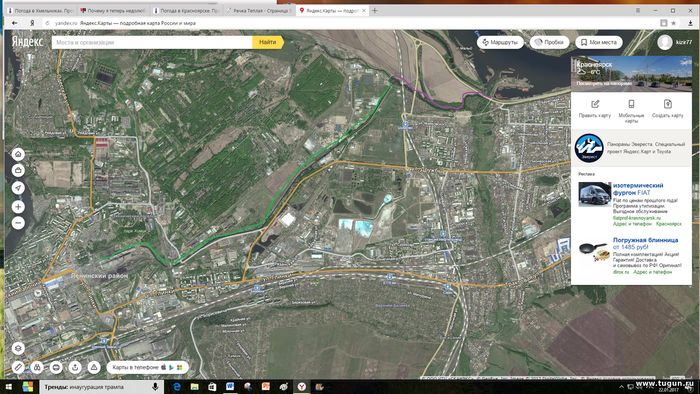Open Word from the Windows taskbar
The height and width of the screenshot is (394, 700).
(x=230, y=386)
